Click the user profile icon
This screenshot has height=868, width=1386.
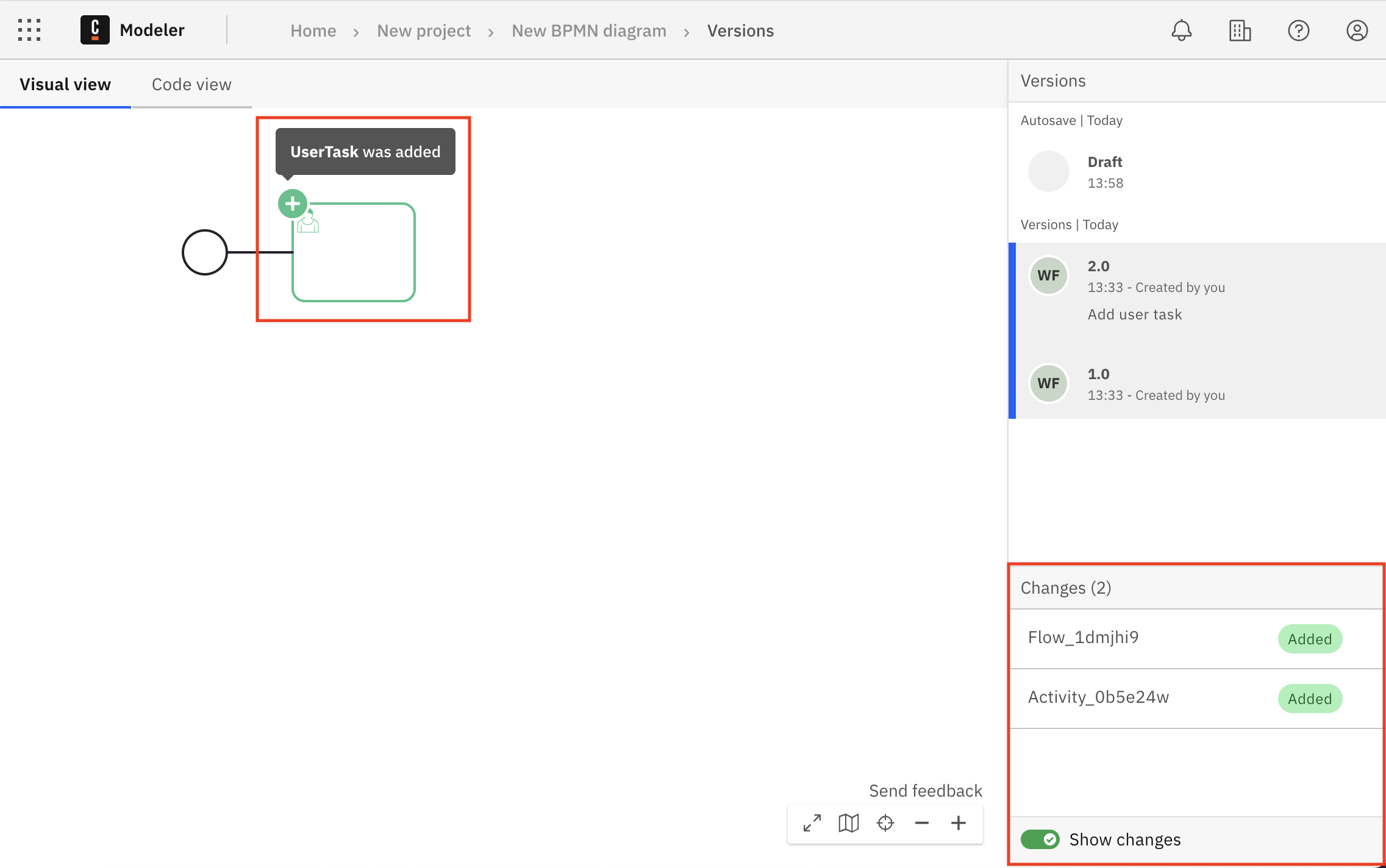pyautogui.click(x=1357, y=30)
